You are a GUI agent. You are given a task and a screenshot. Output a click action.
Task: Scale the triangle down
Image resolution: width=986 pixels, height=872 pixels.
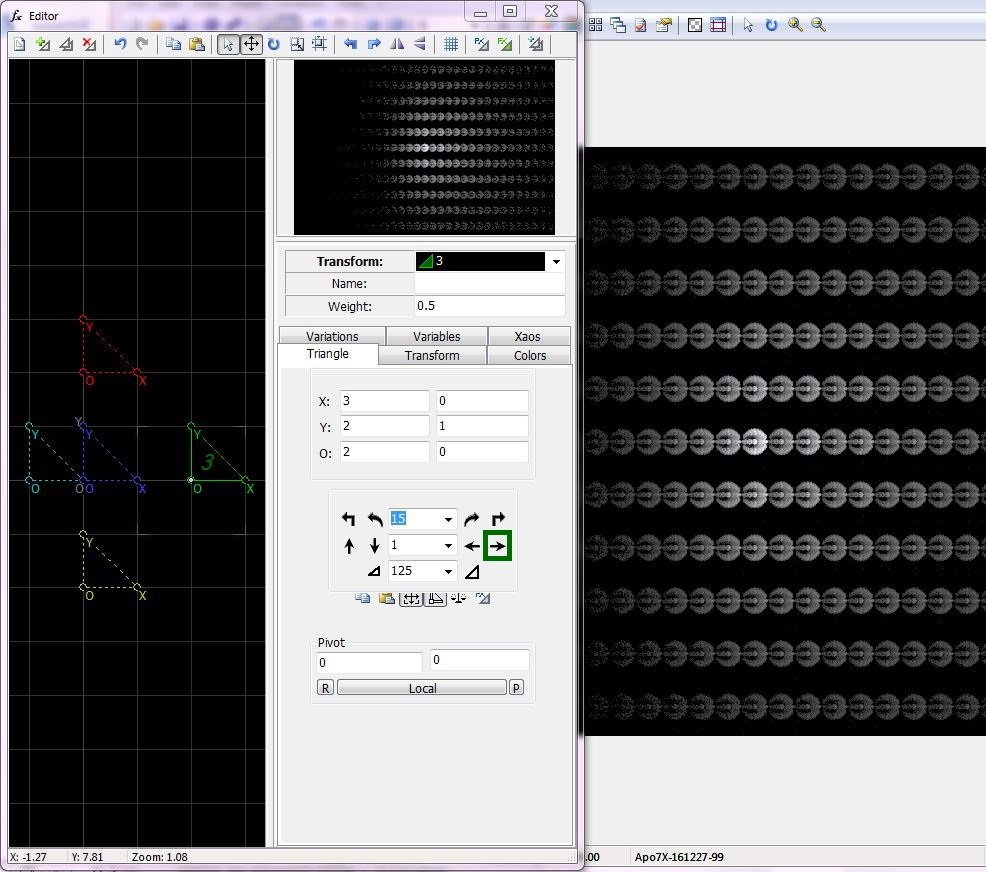pyautogui.click(x=374, y=571)
